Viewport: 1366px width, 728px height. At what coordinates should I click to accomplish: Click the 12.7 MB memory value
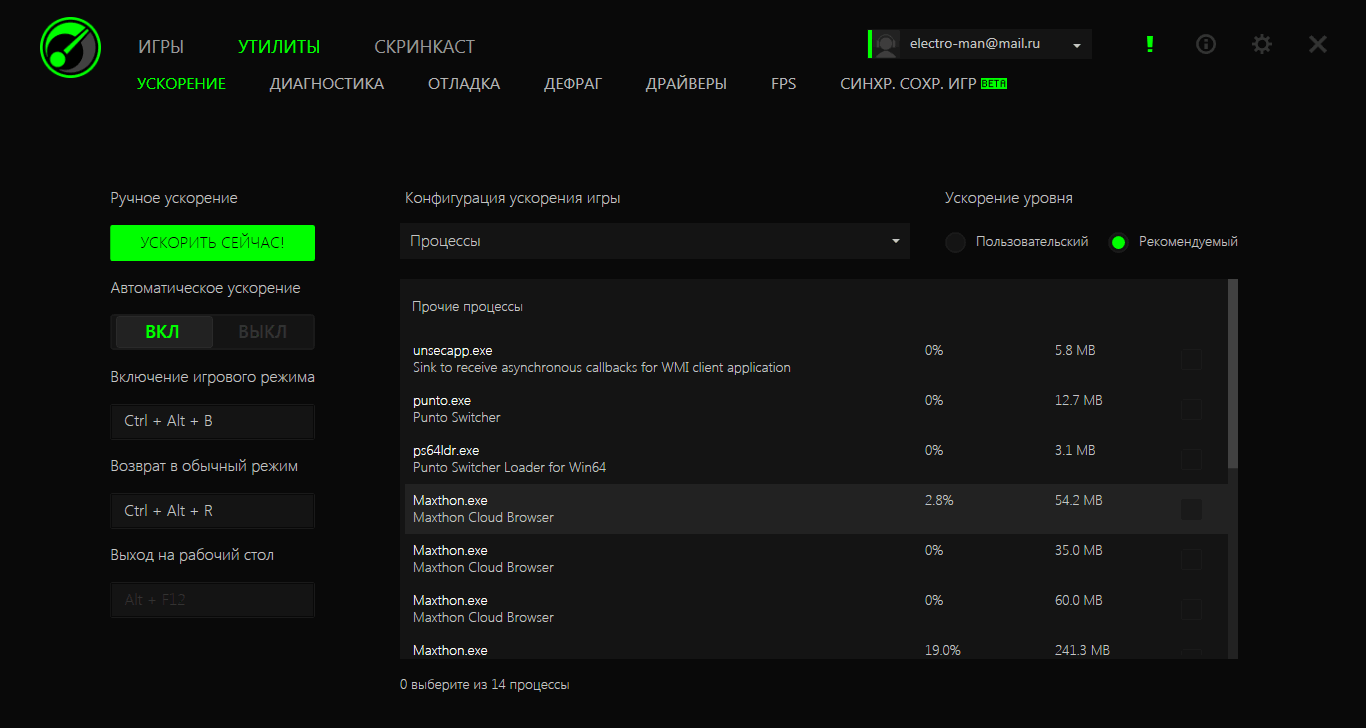coord(1079,401)
